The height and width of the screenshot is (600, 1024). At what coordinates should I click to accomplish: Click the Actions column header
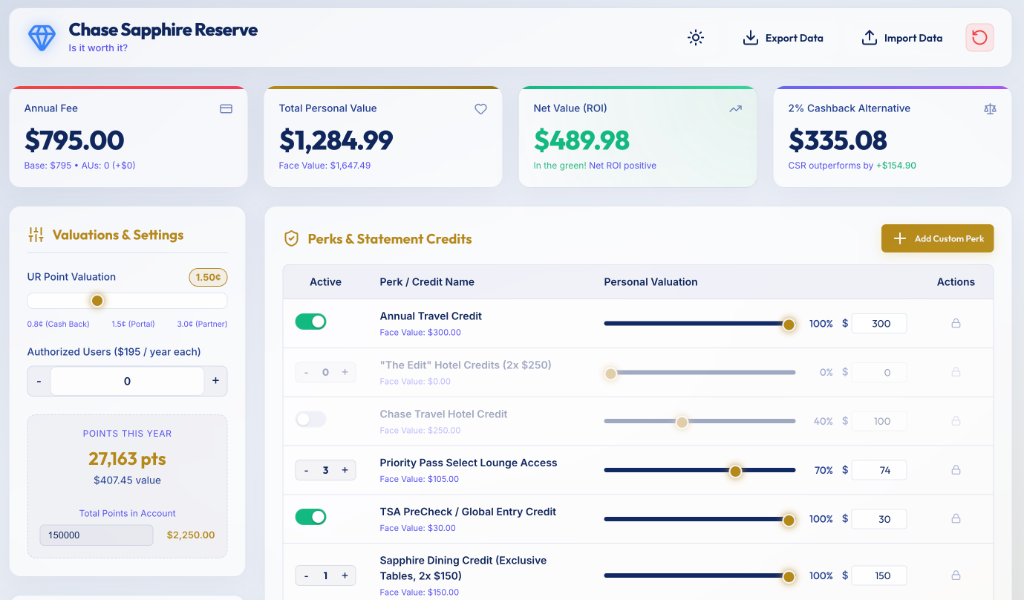click(x=955, y=282)
